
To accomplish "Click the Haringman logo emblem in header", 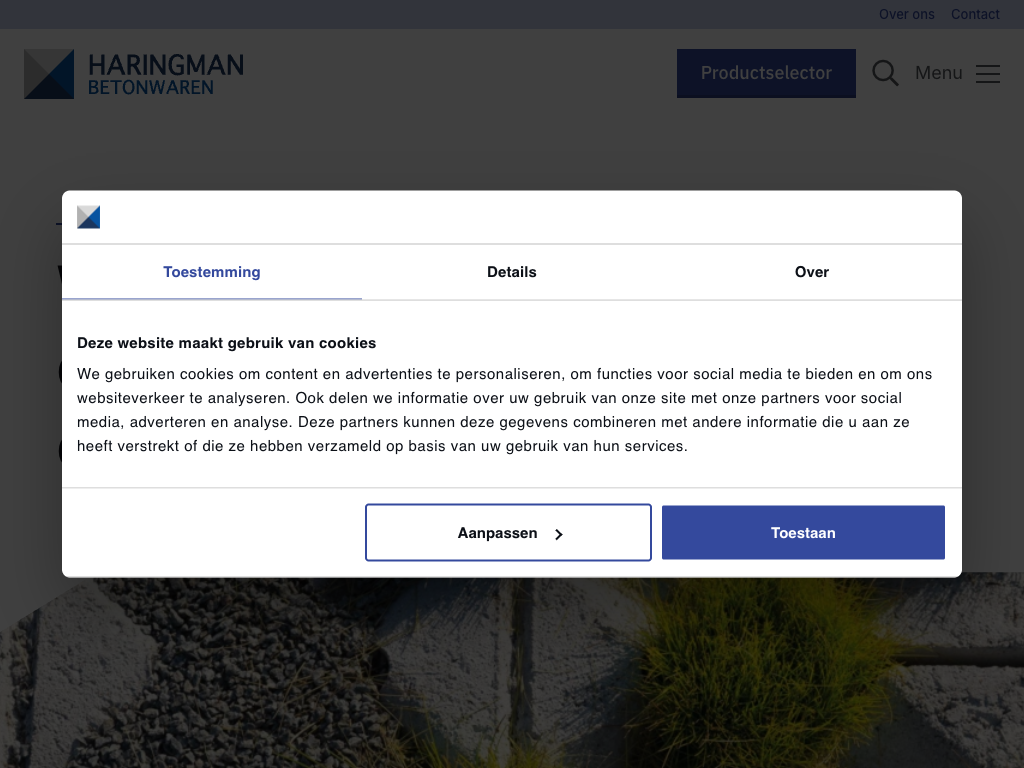I will pos(49,74).
